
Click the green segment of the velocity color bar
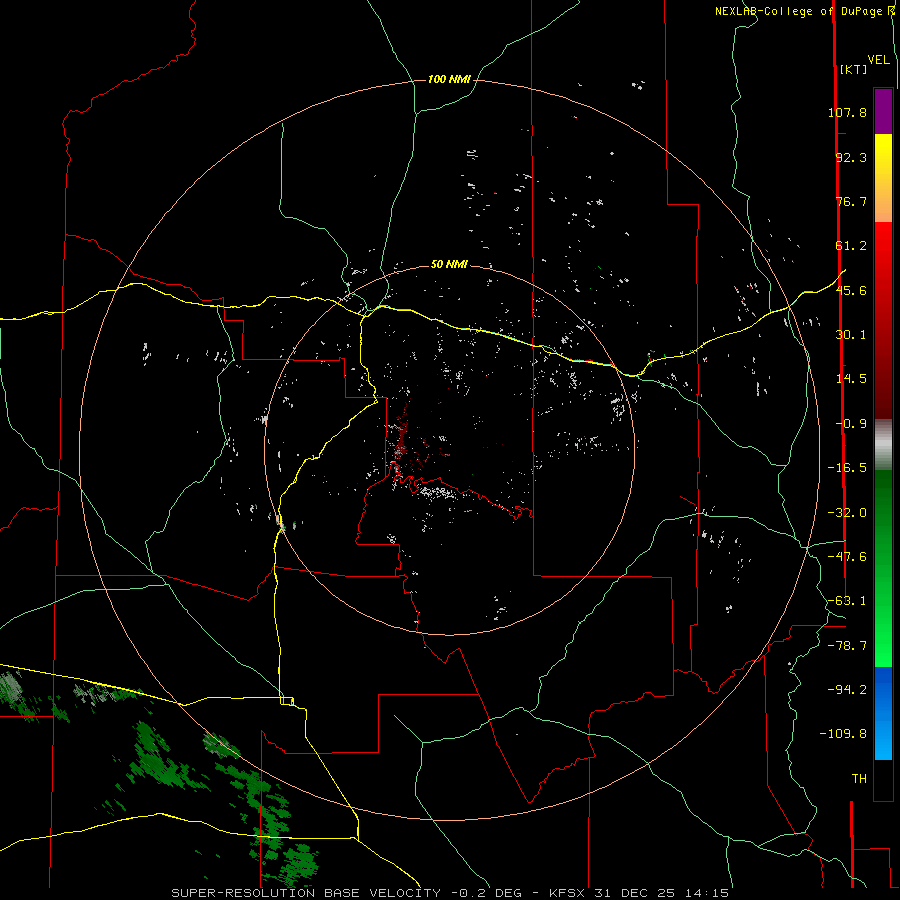coord(883,568)
